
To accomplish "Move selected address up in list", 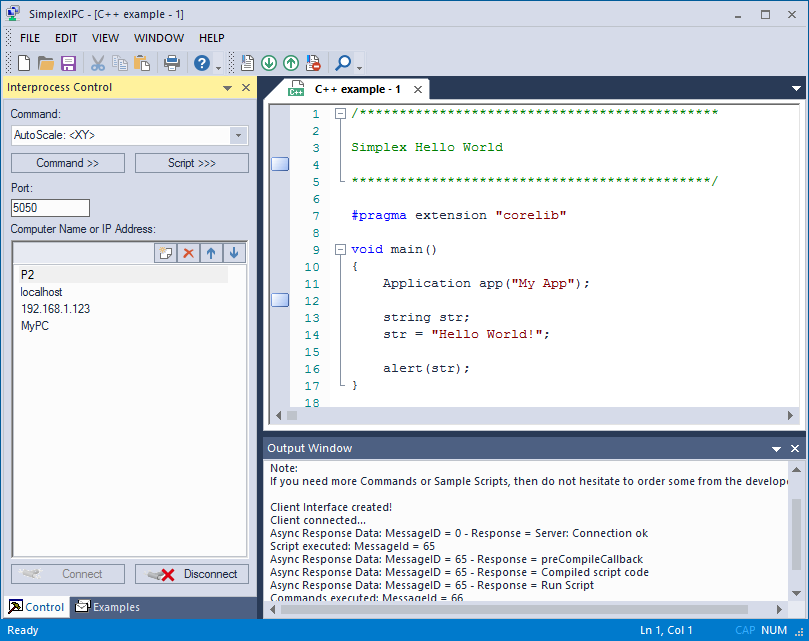I will point(211,254).
